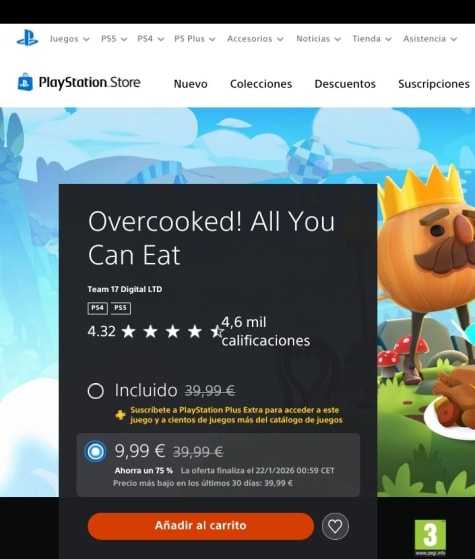The width and height of the screenshot is (475, 559).
Task: Add game to wishlist with heart icon
Action: tap(335, 526)
